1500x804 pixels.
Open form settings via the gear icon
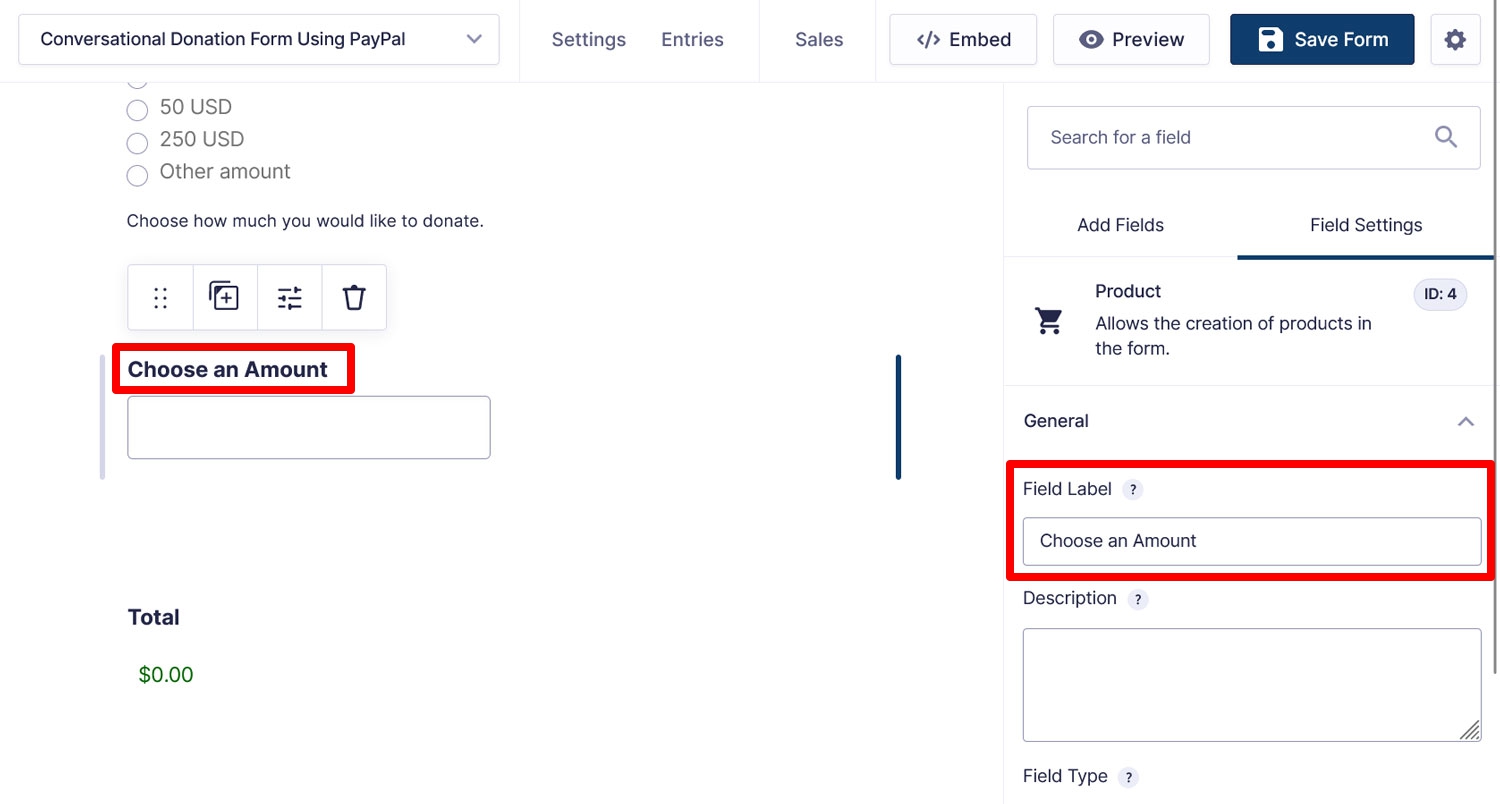(x=1455, y=40)
